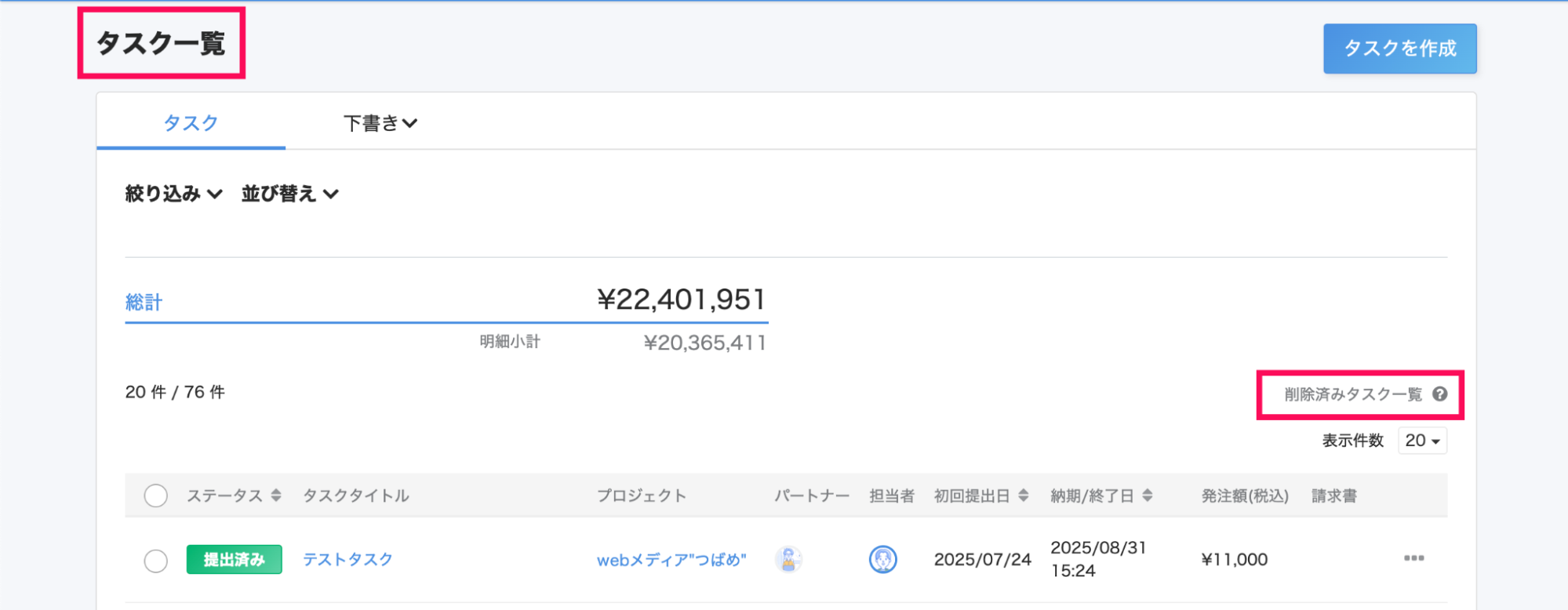Image resolution: width=1568 pixels, height=610 pixels.
Task: Click the ¥20,365,411 subtotal value
Action: [x=704, y=343]
